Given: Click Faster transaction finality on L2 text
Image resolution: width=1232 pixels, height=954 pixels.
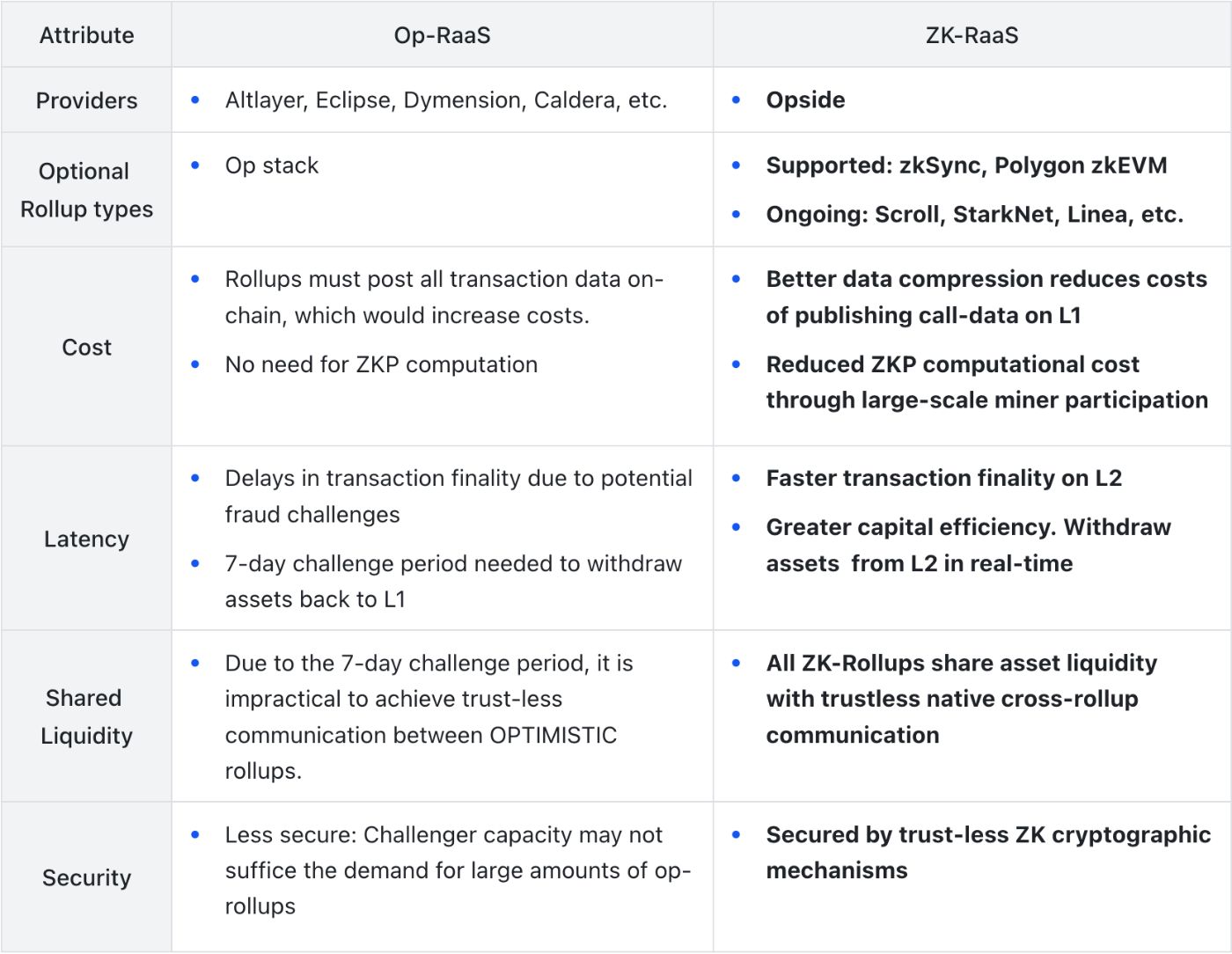Looking at the screenshot, I should tap(943, 478).
